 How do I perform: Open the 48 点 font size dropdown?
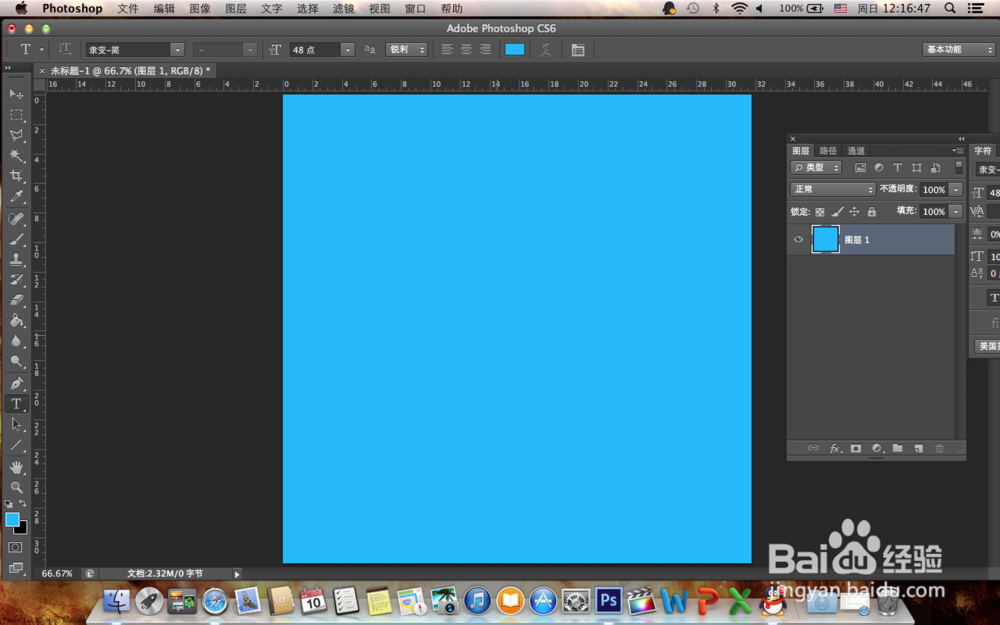coord(348,50)
